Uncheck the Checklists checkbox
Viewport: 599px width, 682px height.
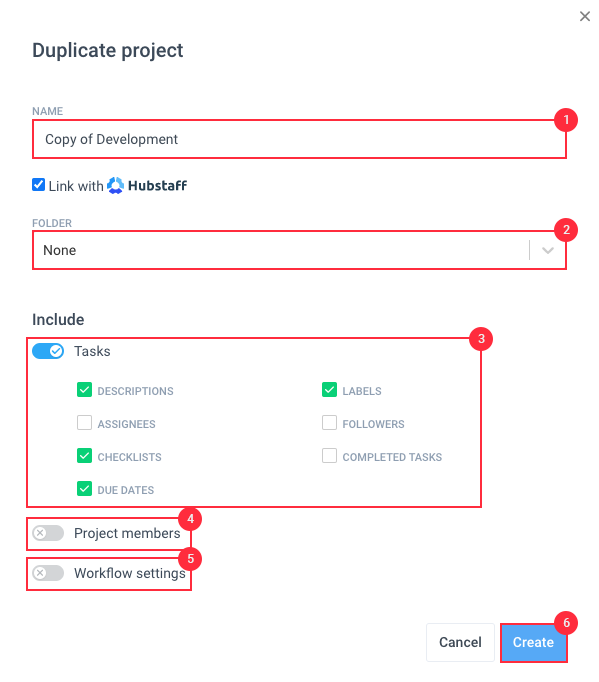coord(84,456)
